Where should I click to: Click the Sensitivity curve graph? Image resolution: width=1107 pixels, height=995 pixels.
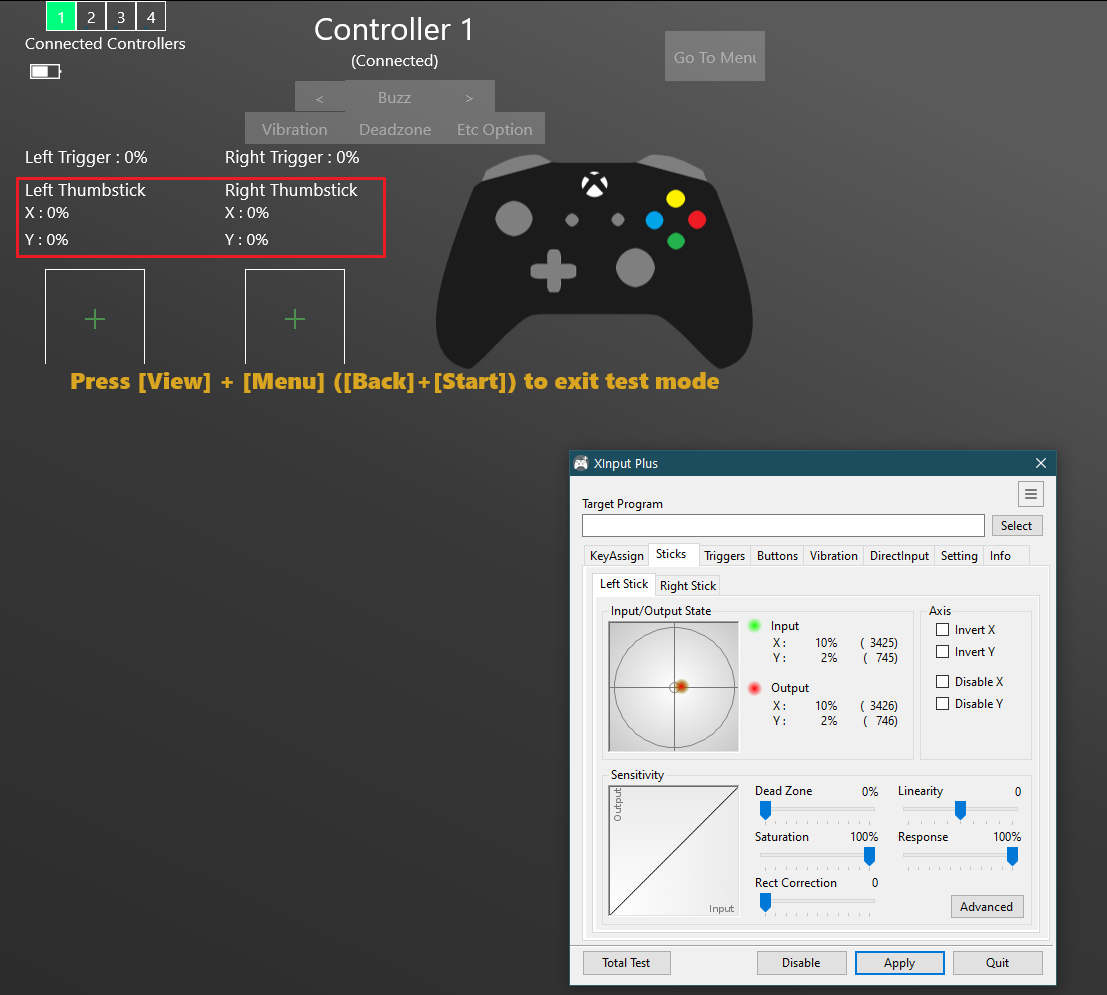(674, 851)
